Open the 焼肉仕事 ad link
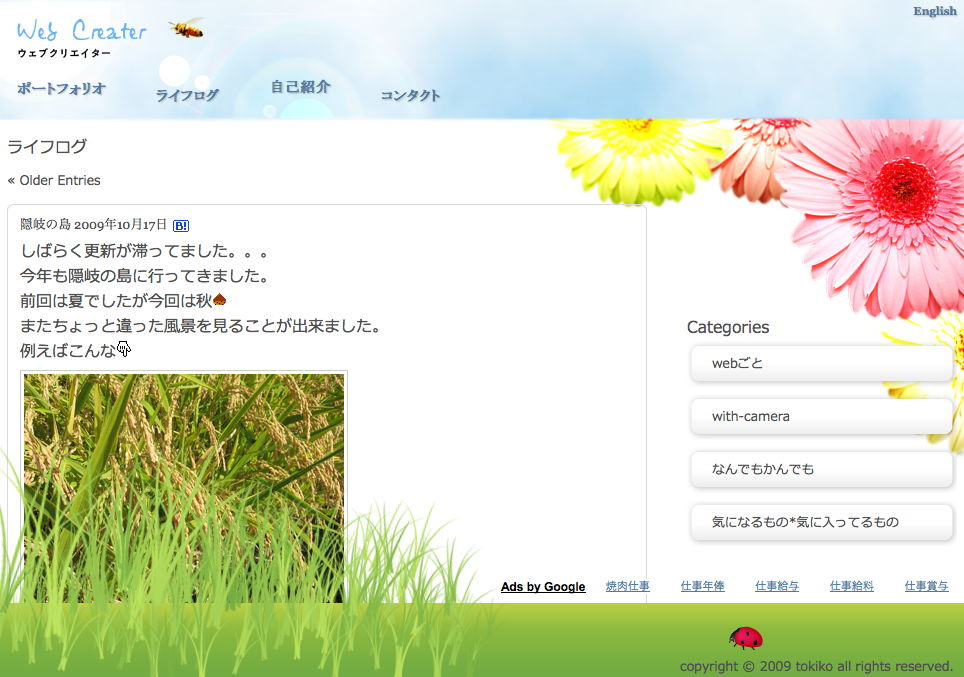 [x=628, y=586]
